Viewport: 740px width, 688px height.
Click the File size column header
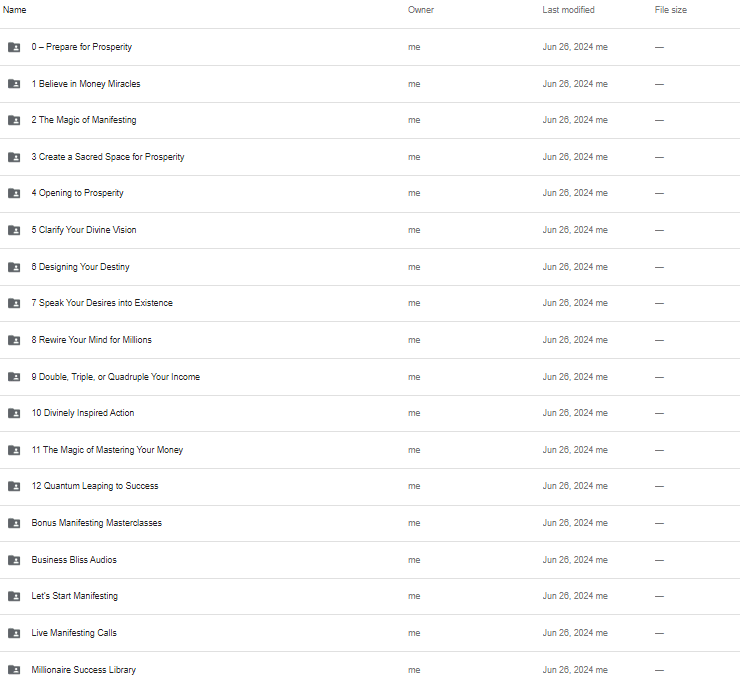[x=671, y=10]
